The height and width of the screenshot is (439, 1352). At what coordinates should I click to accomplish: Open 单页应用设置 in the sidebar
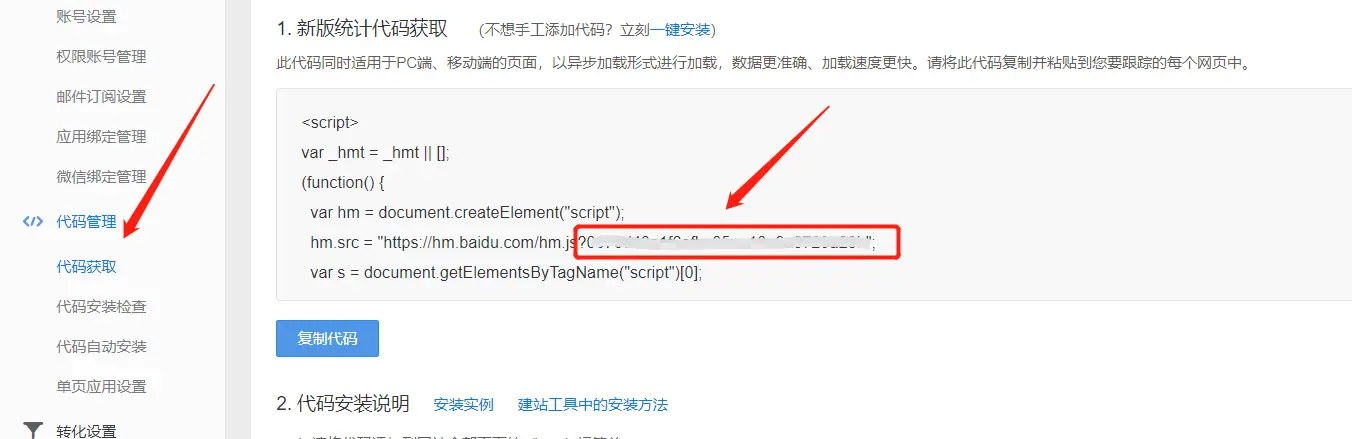click(101, 386)
